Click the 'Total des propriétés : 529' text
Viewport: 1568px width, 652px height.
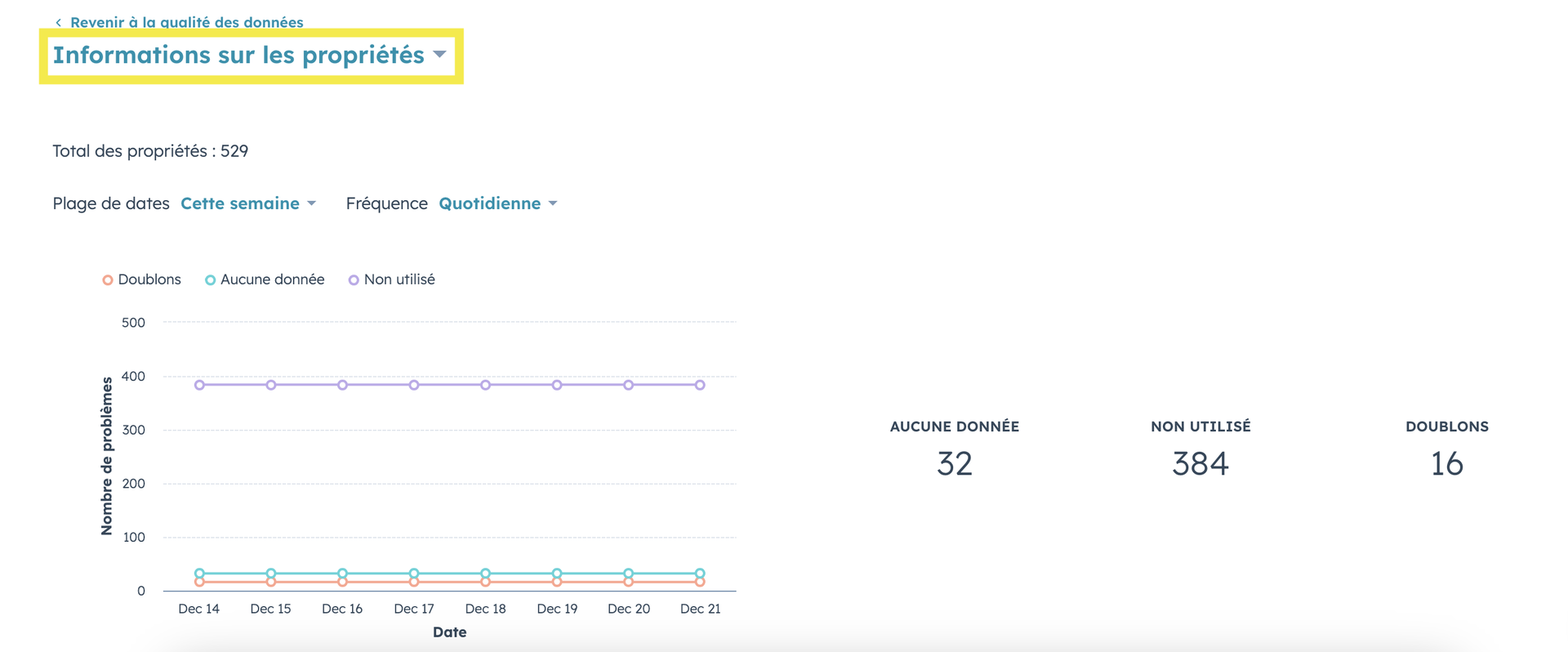[150, 151]
